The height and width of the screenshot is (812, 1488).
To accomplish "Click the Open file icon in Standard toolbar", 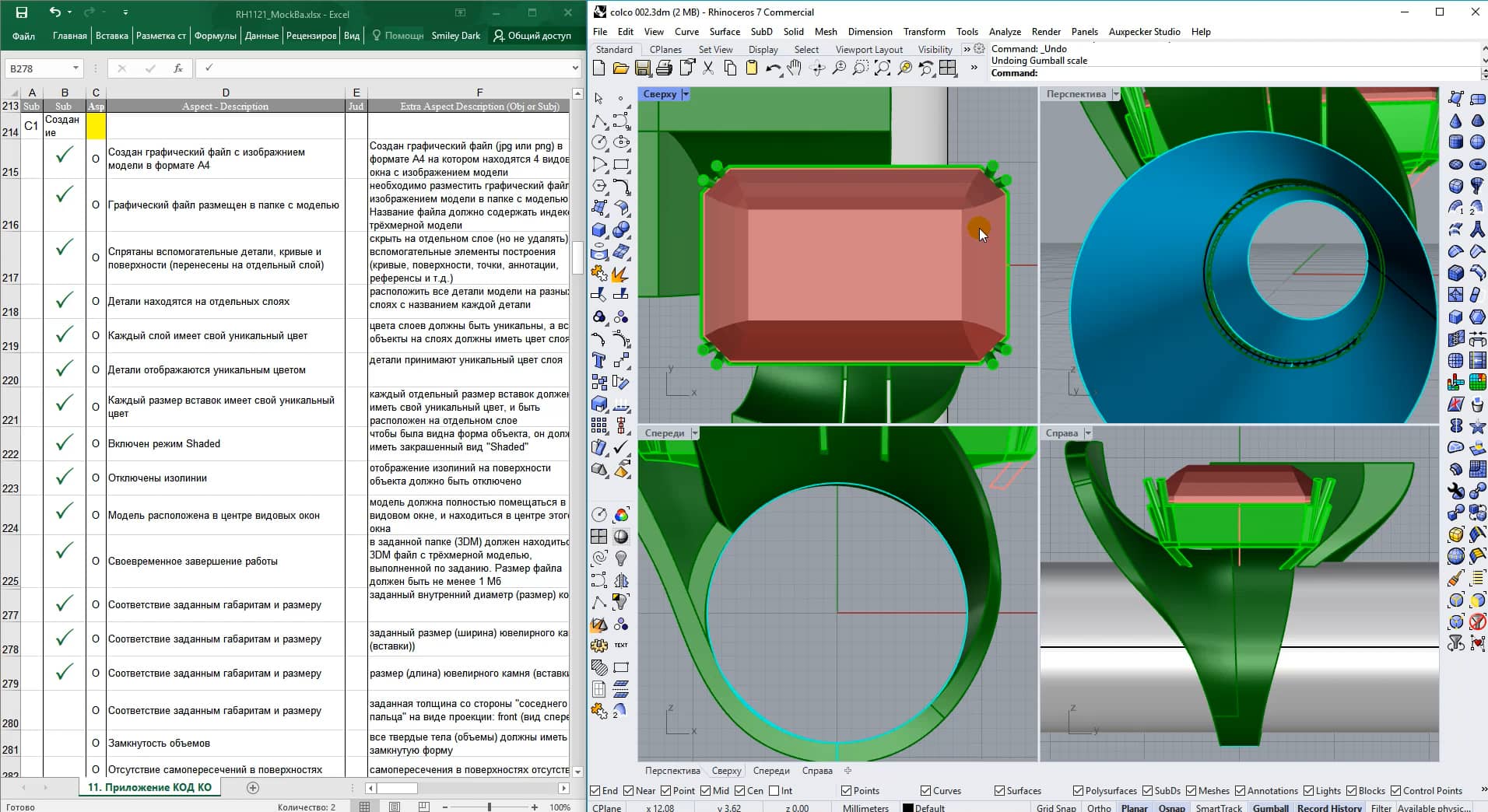I will (622, 68).
